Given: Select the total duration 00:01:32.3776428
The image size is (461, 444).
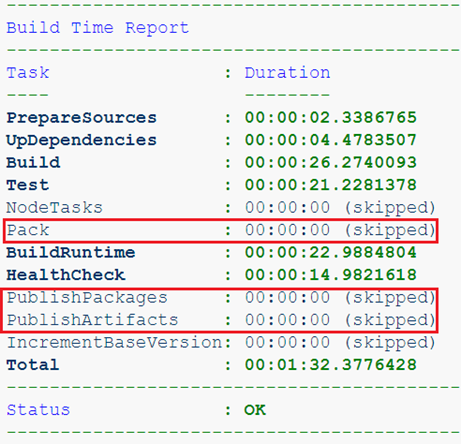Looking at the screenshot, I should click(331, 365).
